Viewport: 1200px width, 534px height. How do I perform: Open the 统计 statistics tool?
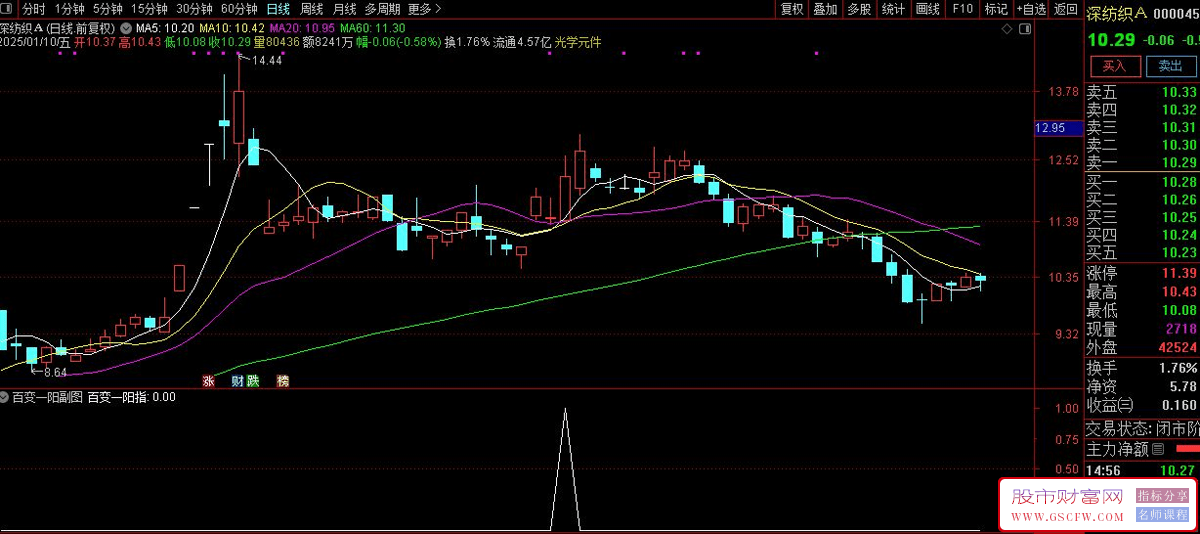(x=893, y=9)
